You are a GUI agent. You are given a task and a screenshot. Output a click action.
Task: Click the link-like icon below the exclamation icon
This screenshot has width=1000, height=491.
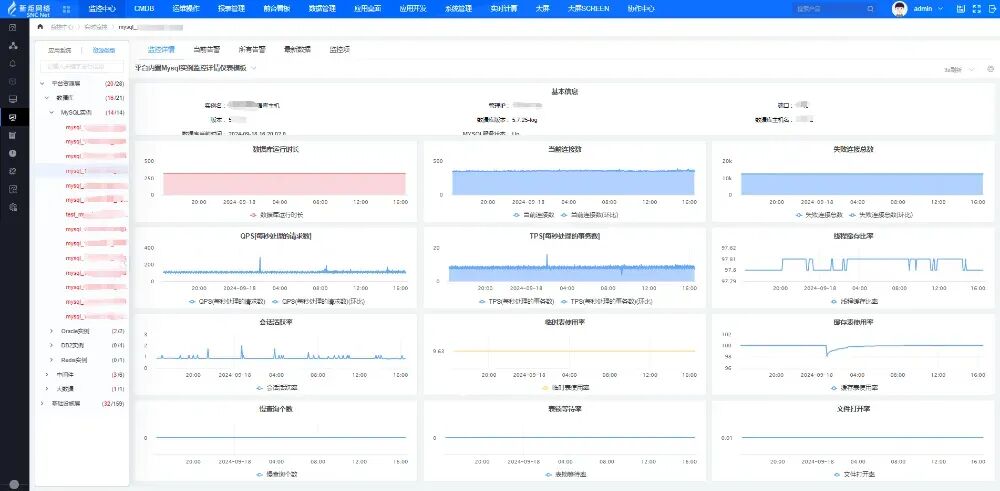13,171
